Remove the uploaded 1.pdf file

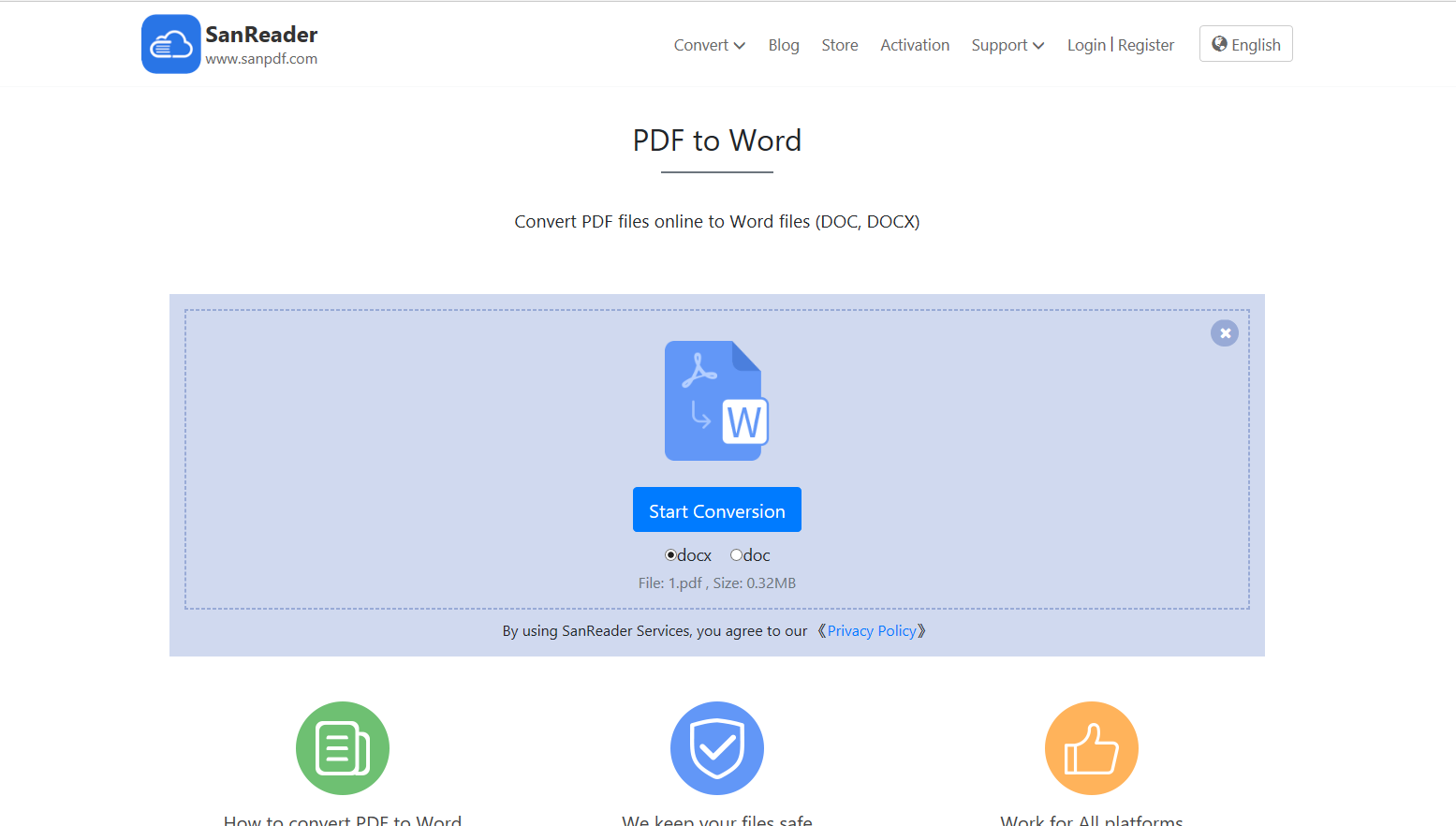tap(1225, 332)
